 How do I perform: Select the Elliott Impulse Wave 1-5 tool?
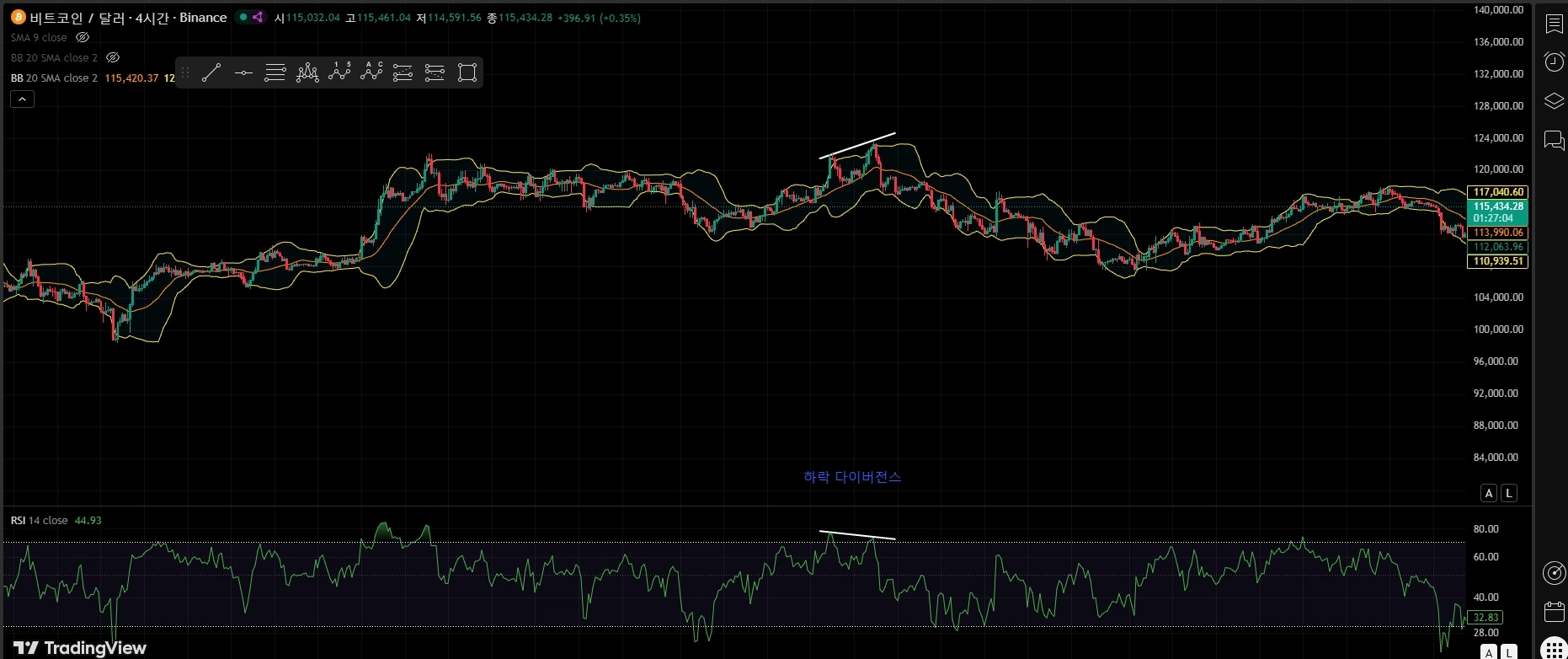click(x=339, y=72)
